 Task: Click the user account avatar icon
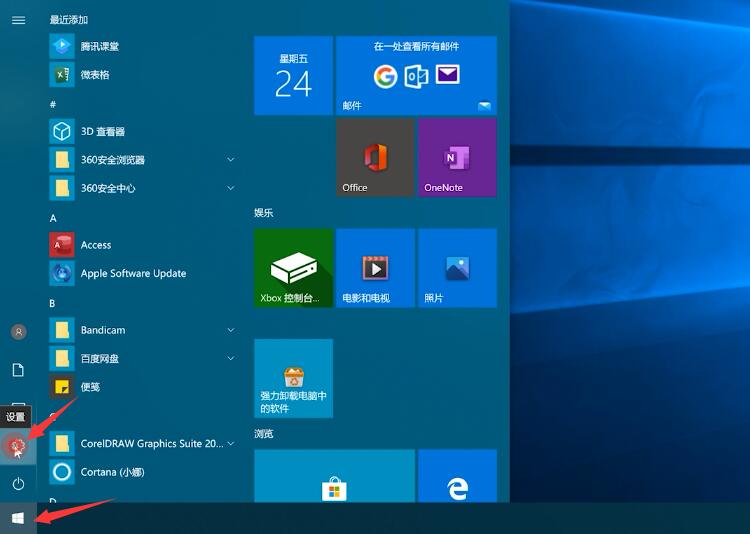(18, 332)
